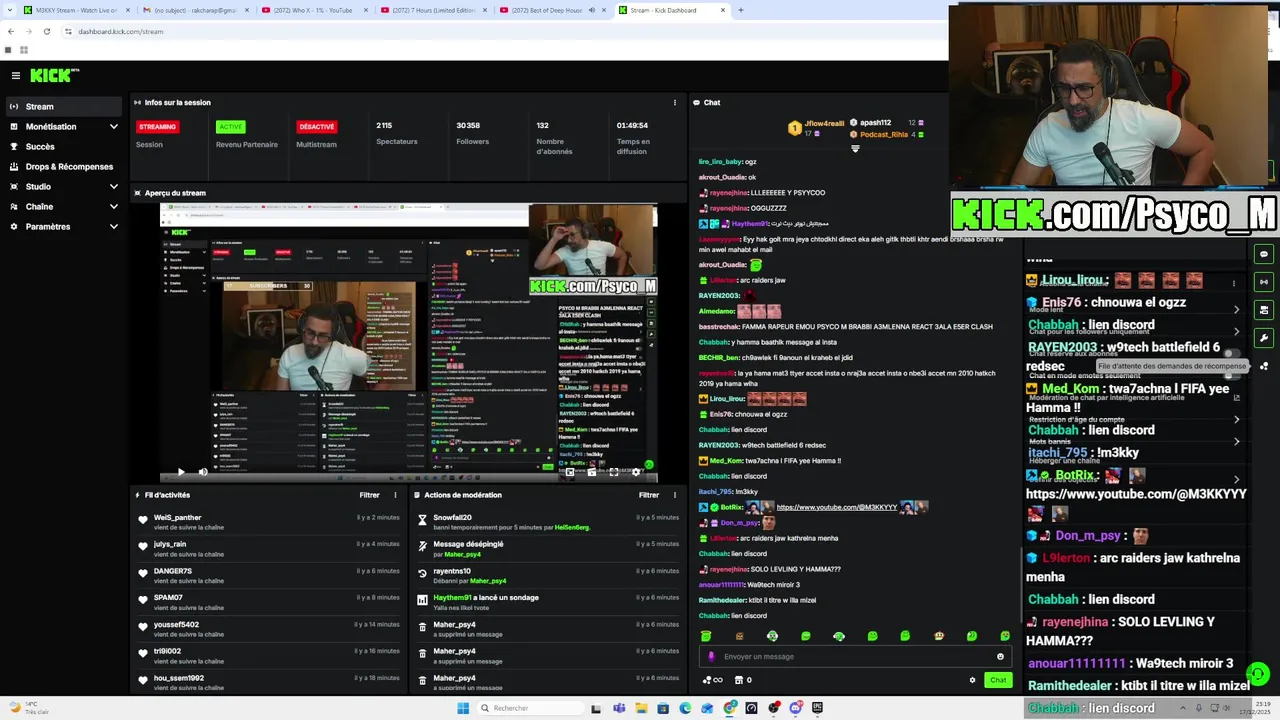Open stream preview settings gear
1280x720 pixels.
click(x=635, y=471)
